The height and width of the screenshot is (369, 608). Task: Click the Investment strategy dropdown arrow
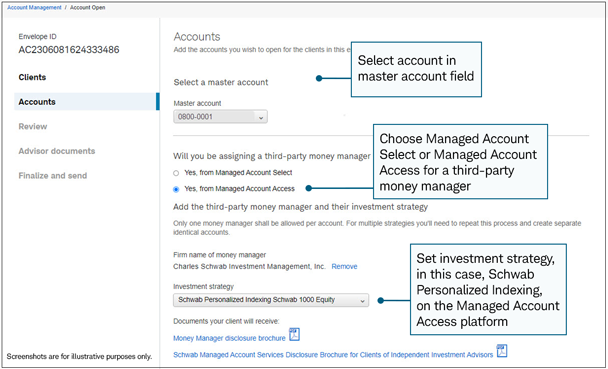pyautogui.click(x=362, y=300)
